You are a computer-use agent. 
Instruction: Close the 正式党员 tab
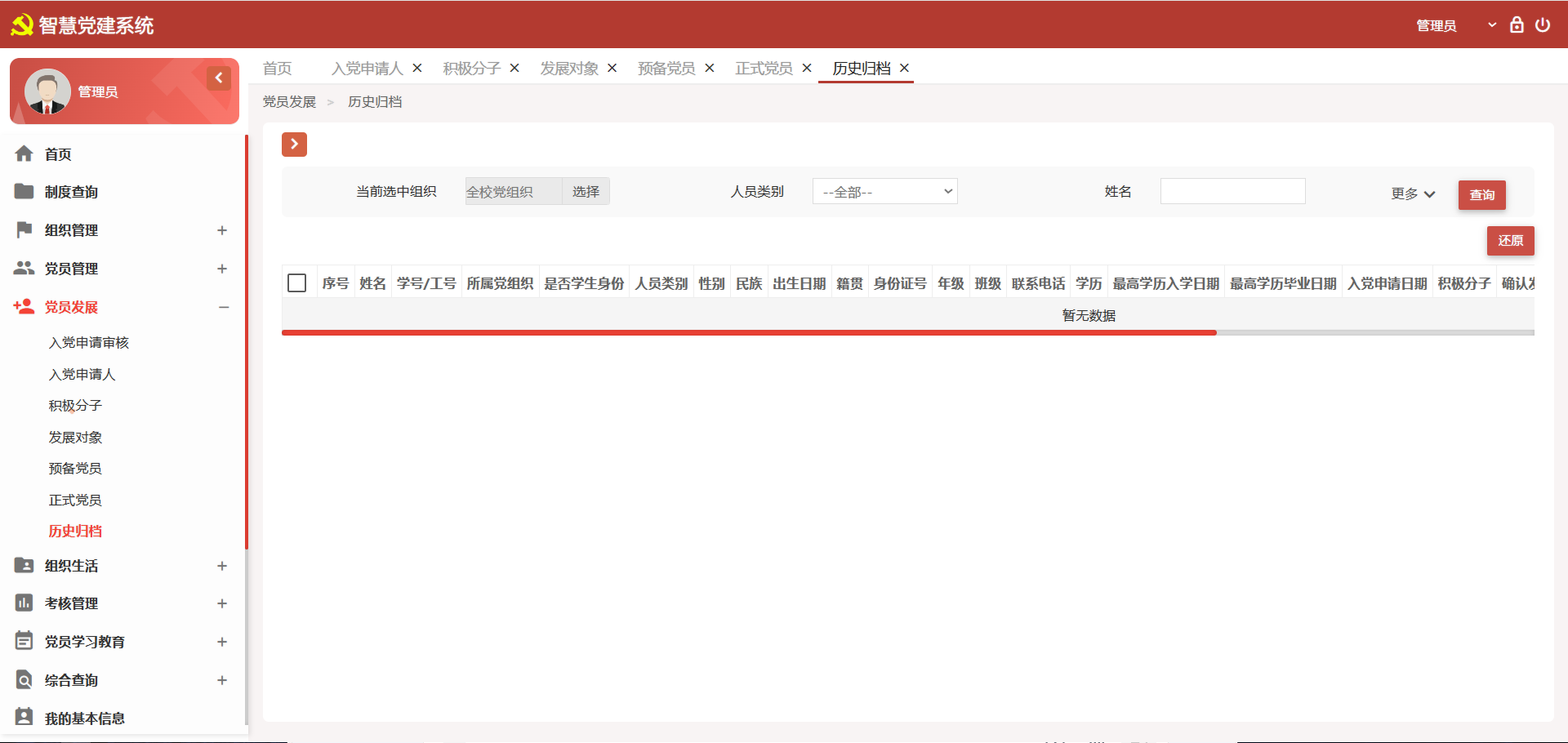807,68
